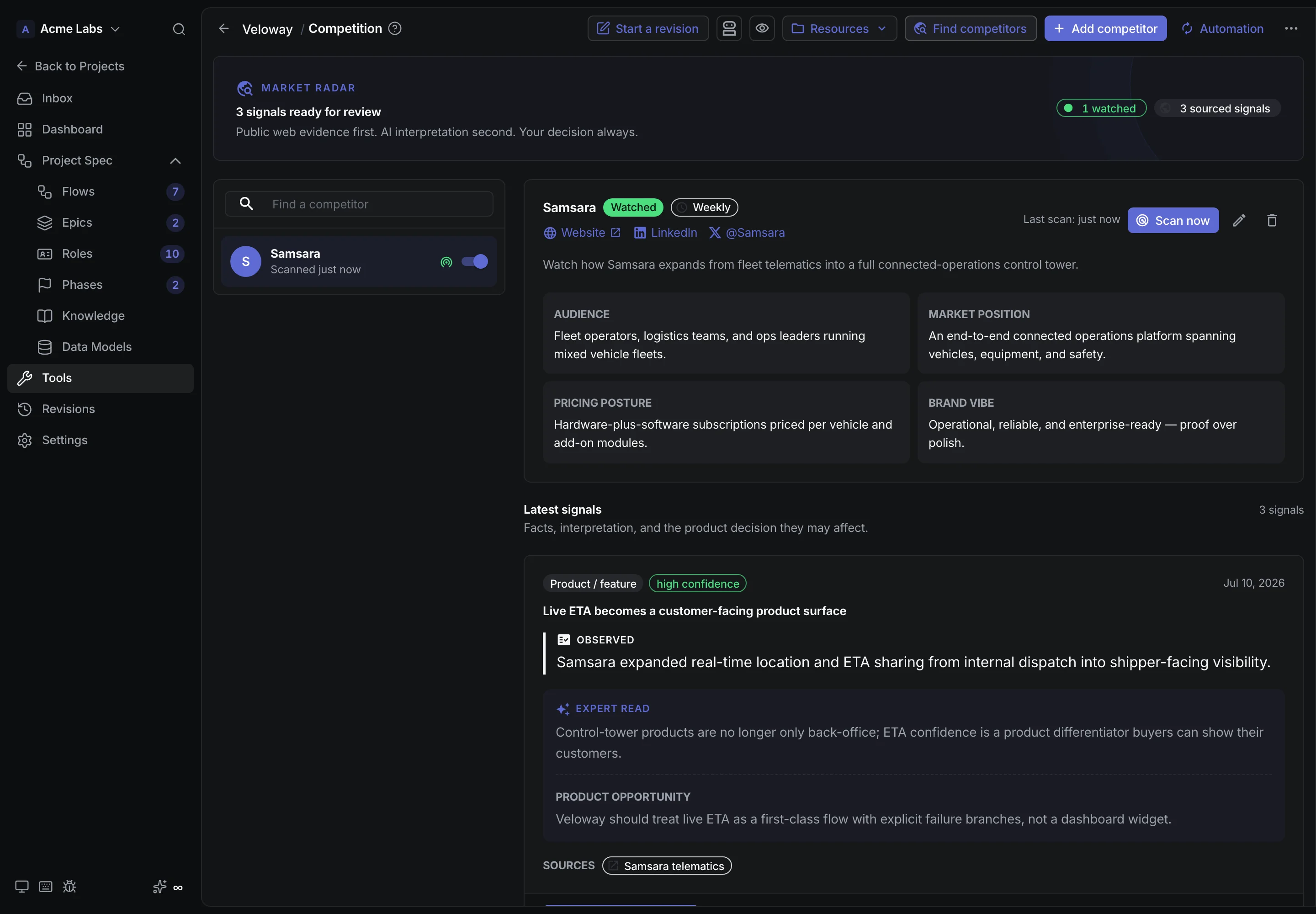Image resolution: width=1316 pixels, height=914 pixels.
Task: Click the Flows count badge 7
Action: click(175, 192)
